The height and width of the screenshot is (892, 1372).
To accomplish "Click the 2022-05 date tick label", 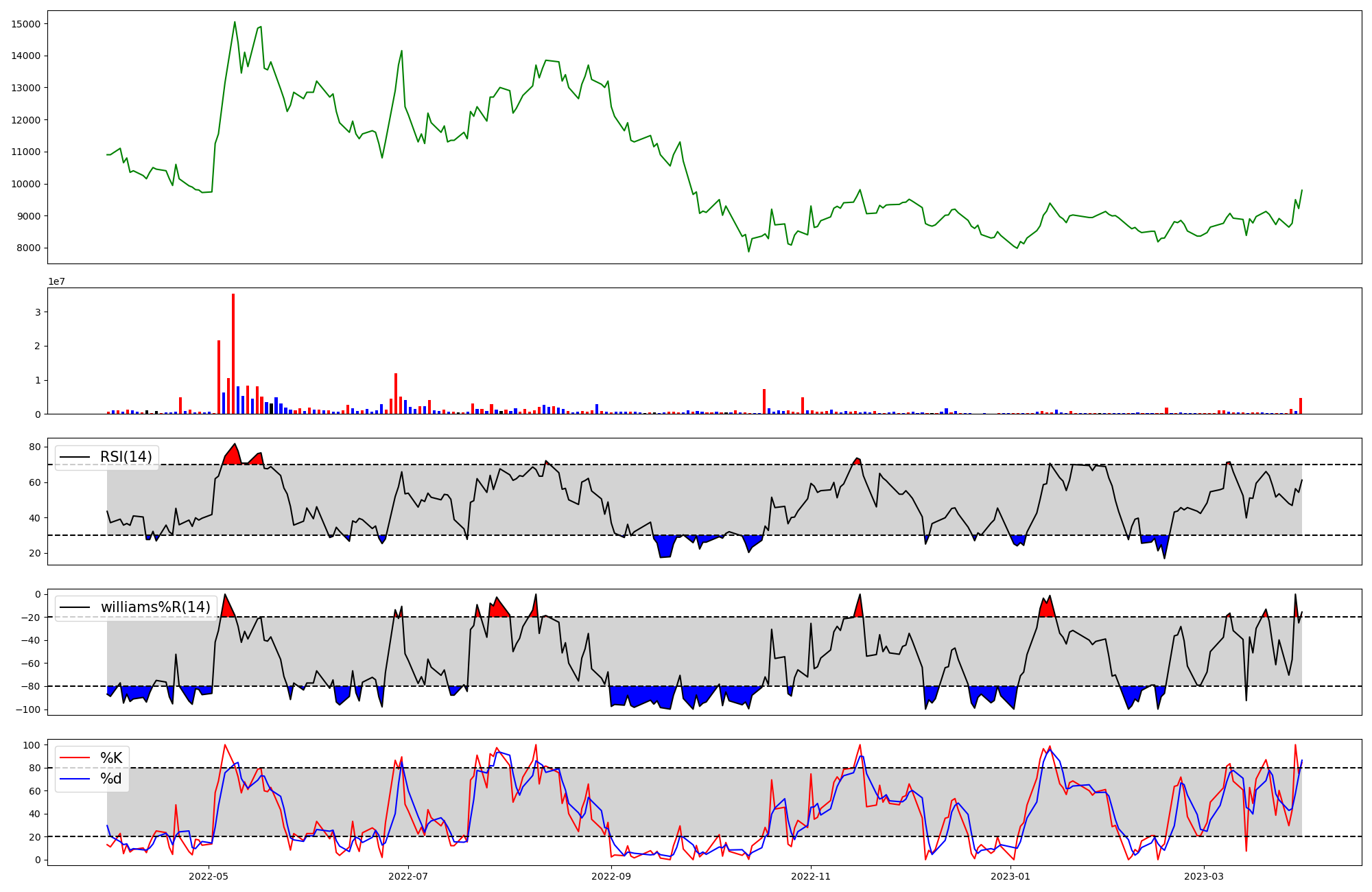I will [208, 876].
